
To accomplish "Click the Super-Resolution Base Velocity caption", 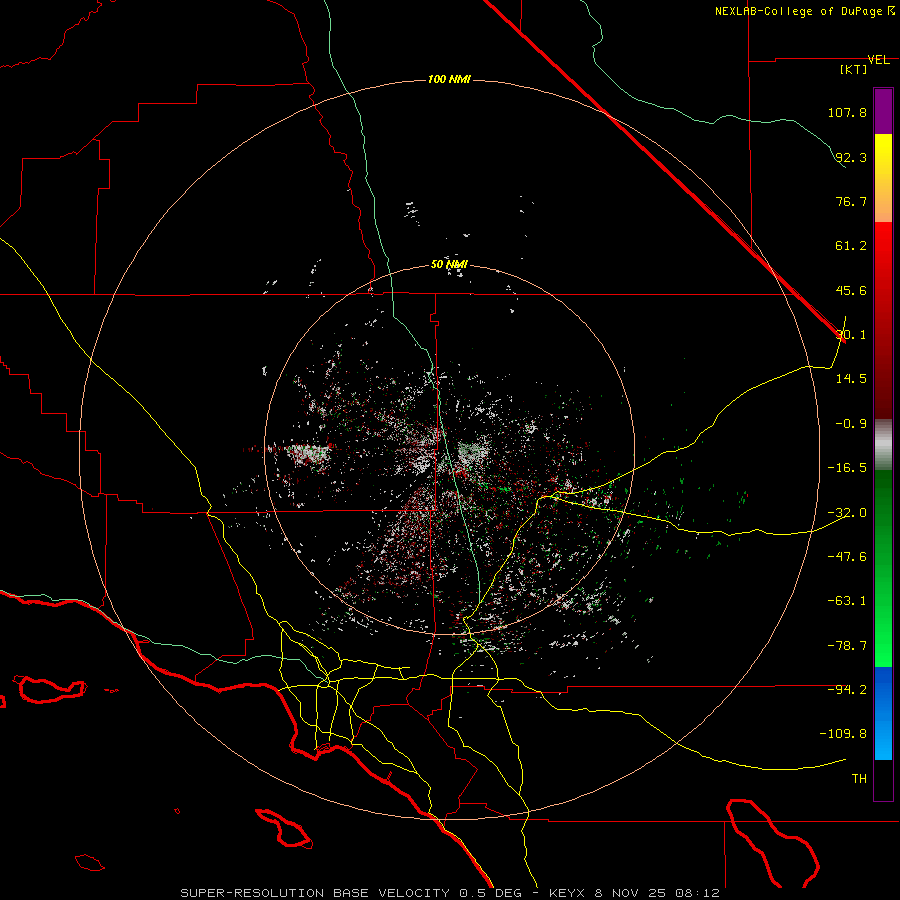I will click(450, 893).
